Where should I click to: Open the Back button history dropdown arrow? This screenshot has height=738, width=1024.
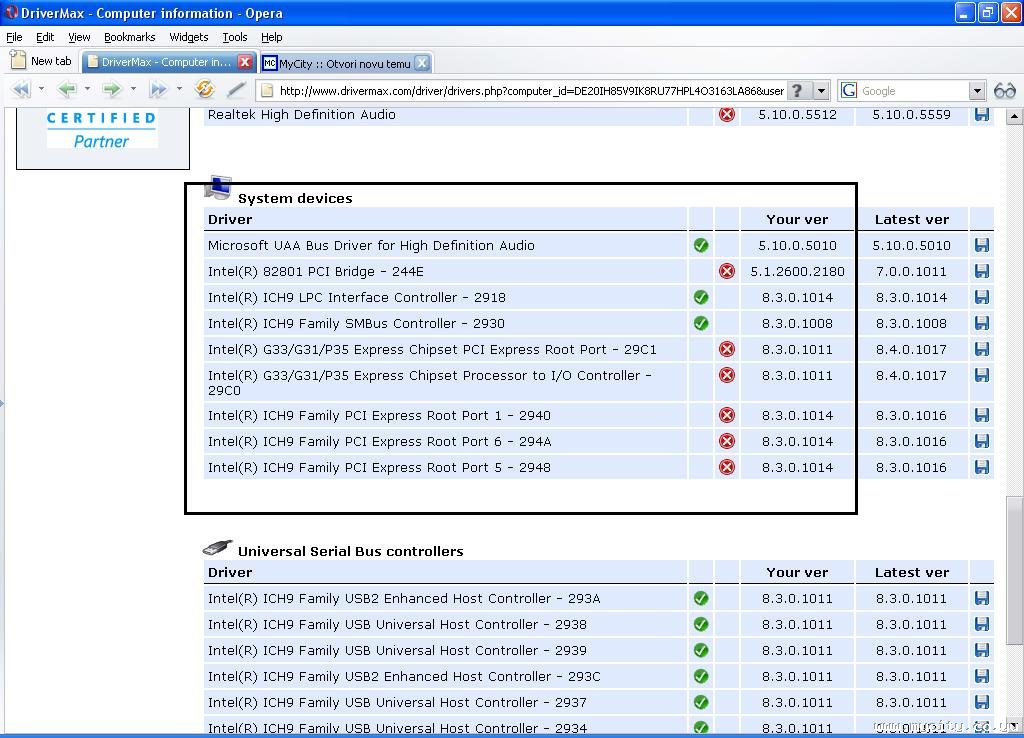click(x=87, y=90)
